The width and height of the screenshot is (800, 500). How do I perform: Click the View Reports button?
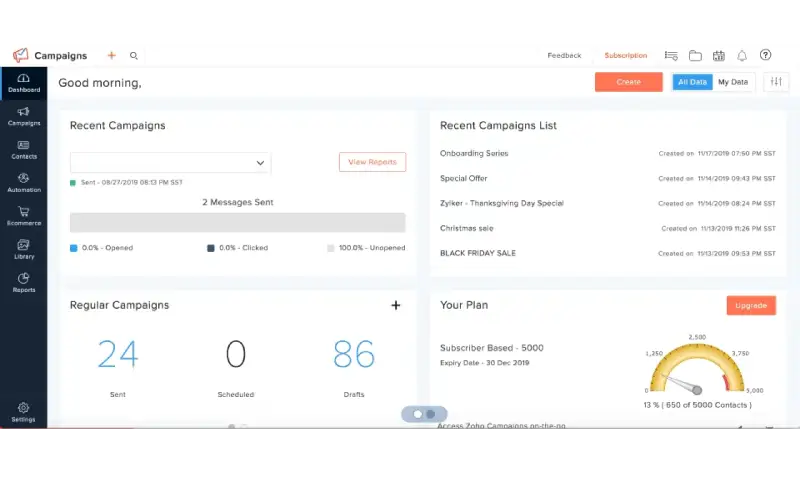coord(372,162)
